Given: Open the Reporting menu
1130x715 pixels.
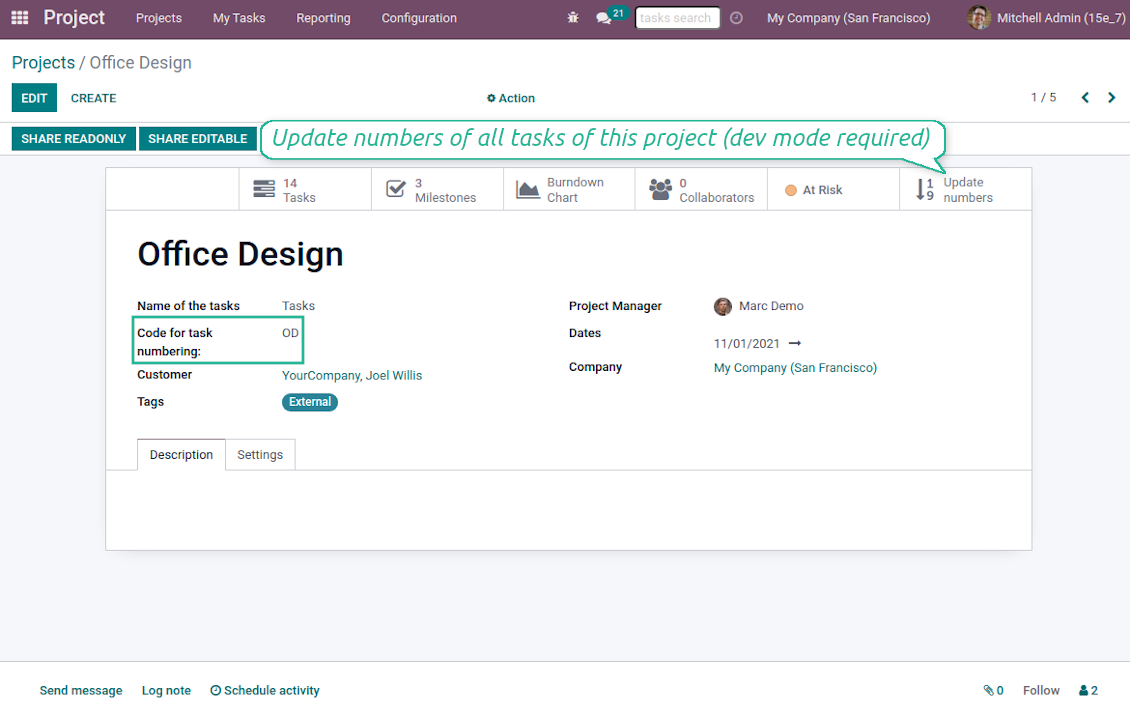Looking at the screenshot, I should point(323,18).
